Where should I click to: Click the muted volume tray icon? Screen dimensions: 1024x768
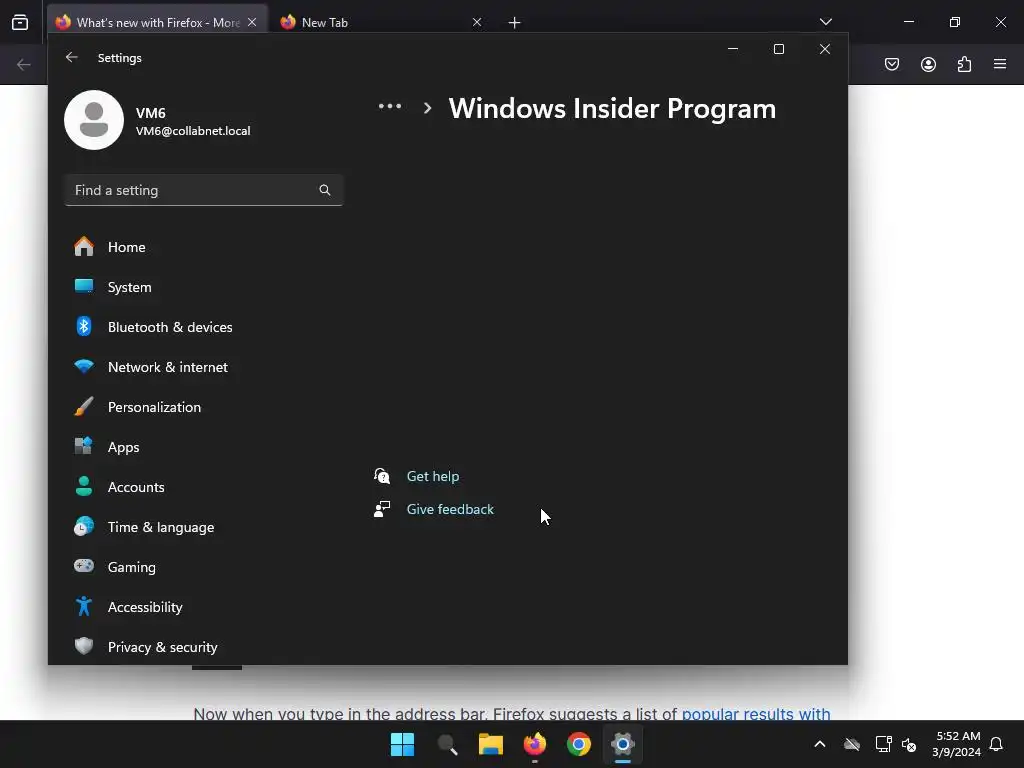tap(908, 744)
